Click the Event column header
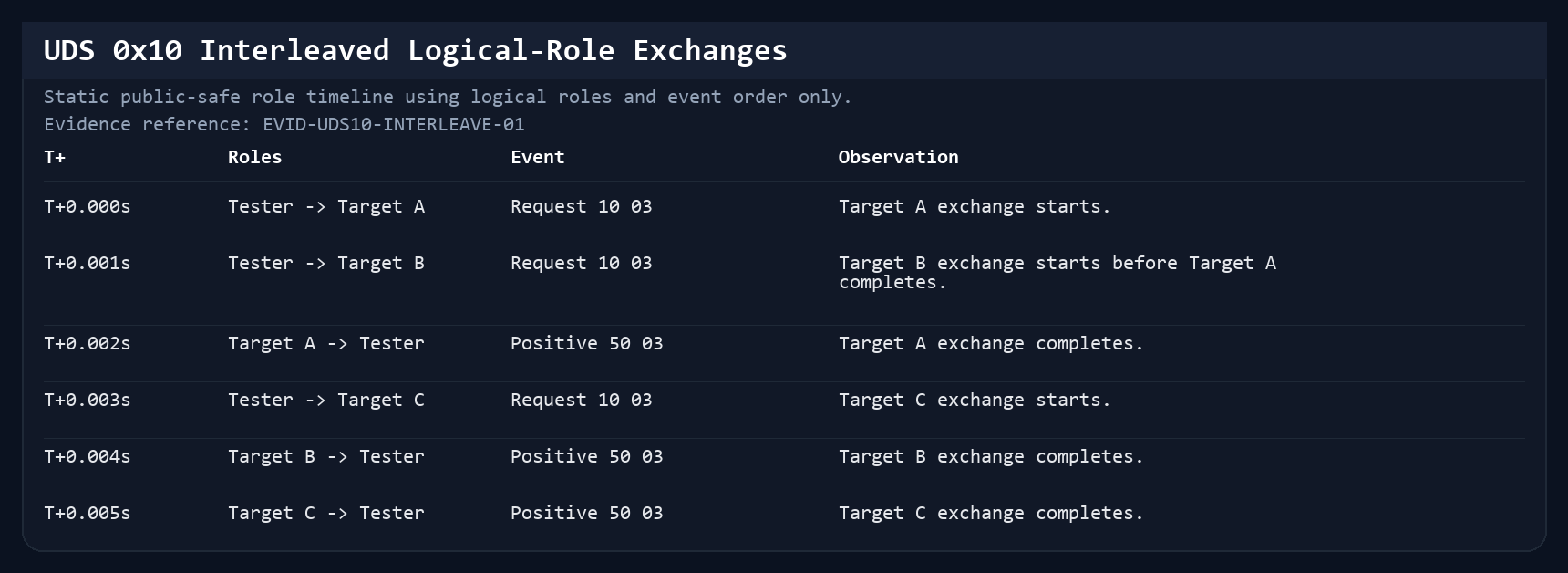The image size is (1568, 573). (x=538, y=157)
